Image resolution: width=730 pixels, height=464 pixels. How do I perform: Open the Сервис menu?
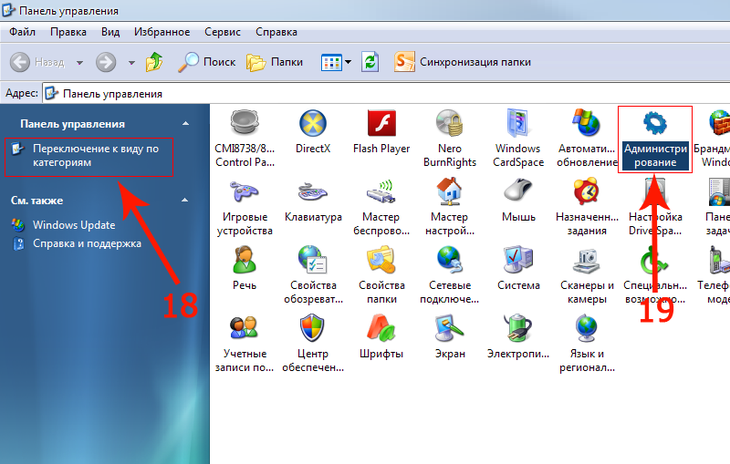222,32
